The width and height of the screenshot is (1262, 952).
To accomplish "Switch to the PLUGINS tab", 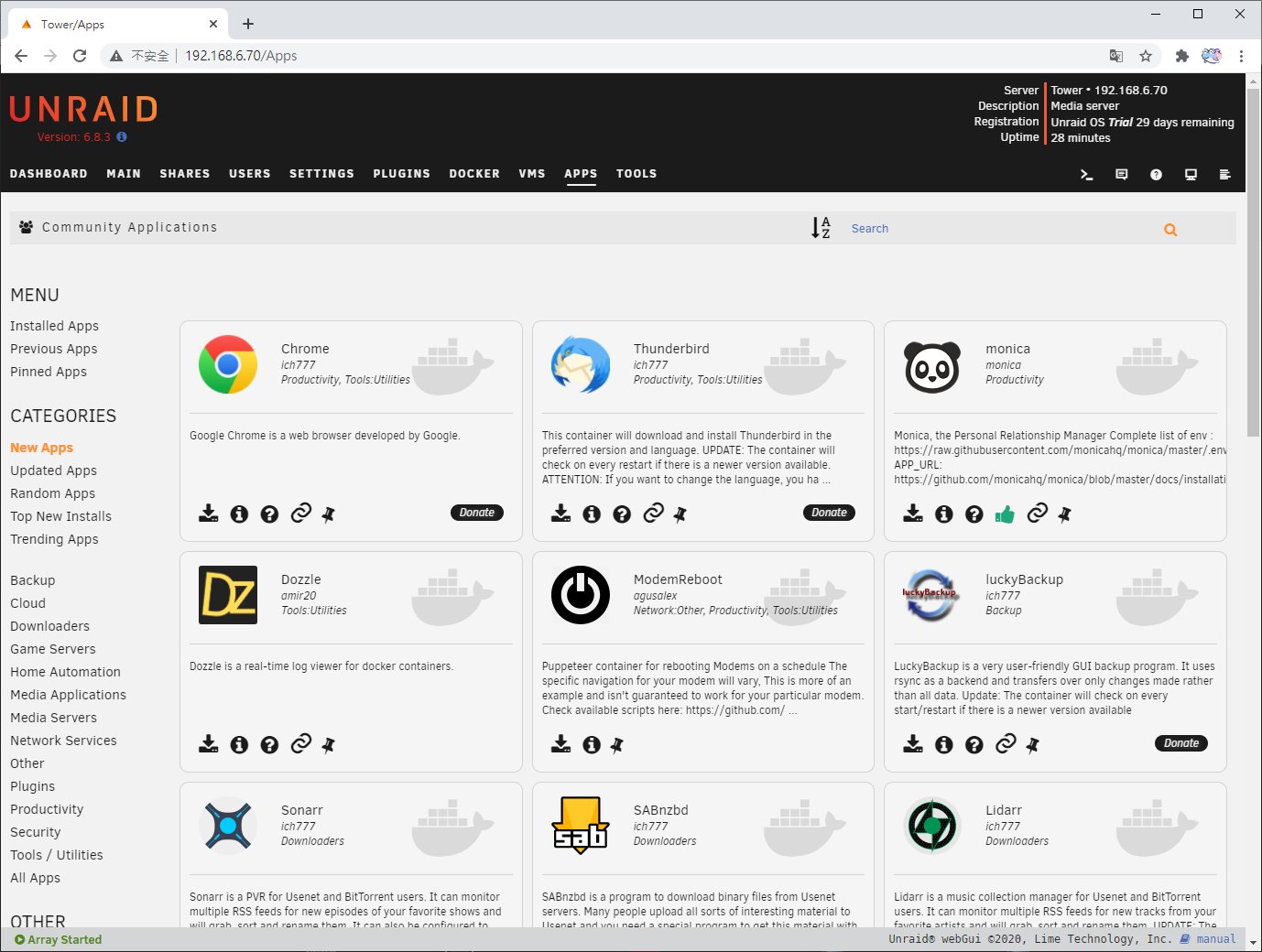I will pos(401,174).
